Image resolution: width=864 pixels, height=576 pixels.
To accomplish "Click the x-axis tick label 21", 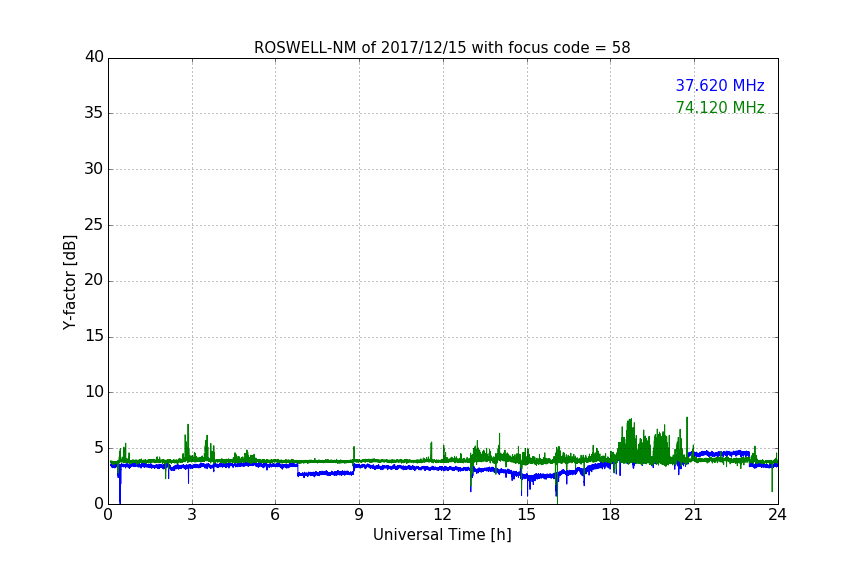I will [694, 515].
